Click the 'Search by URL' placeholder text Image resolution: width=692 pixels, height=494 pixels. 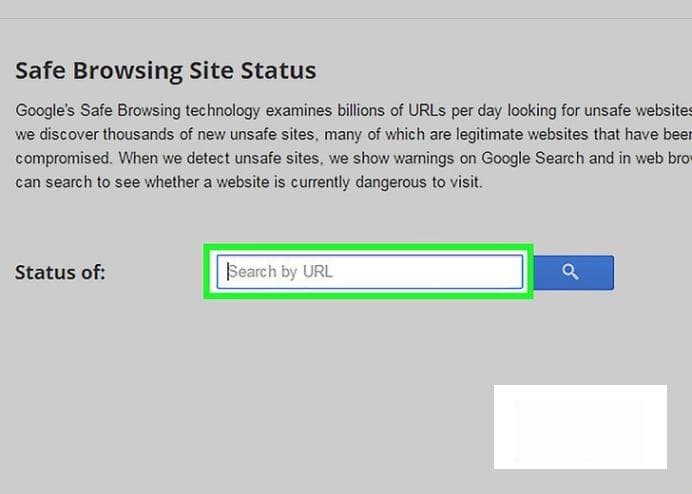(281, 272)
